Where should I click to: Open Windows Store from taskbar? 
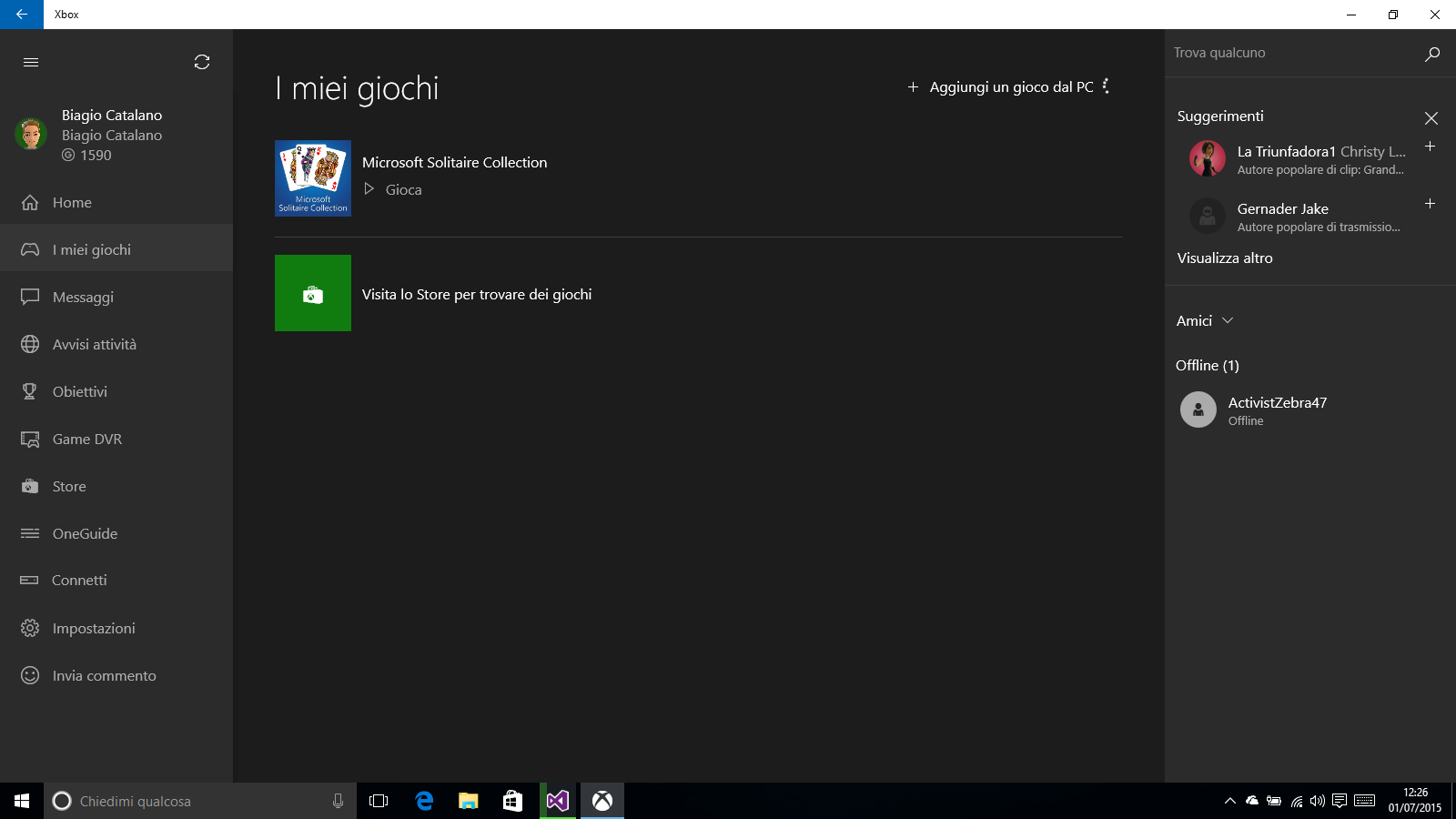point(512,801)
